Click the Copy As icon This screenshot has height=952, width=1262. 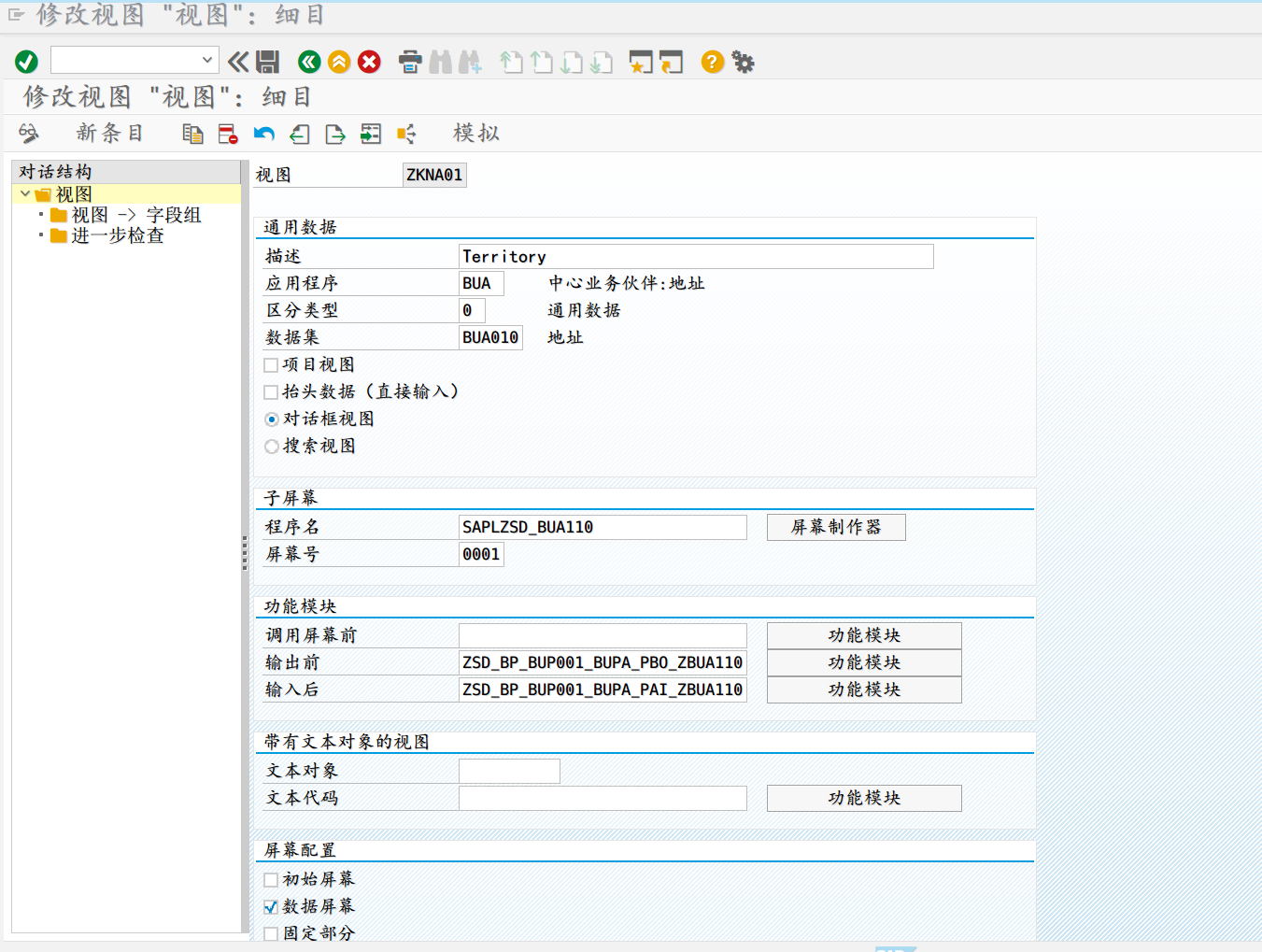coord(192,135)
